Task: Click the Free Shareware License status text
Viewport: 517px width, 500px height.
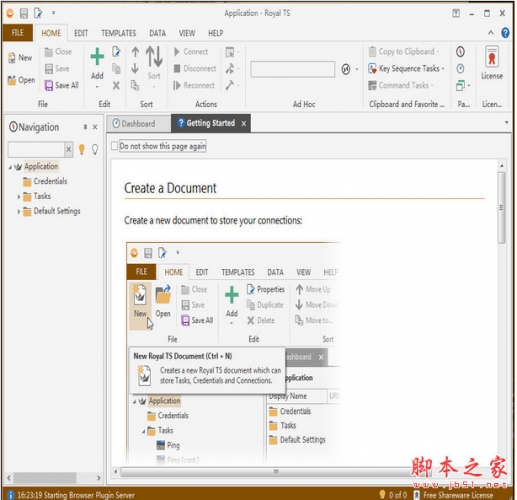Action: pyautogui.click(x=458, y=495)
